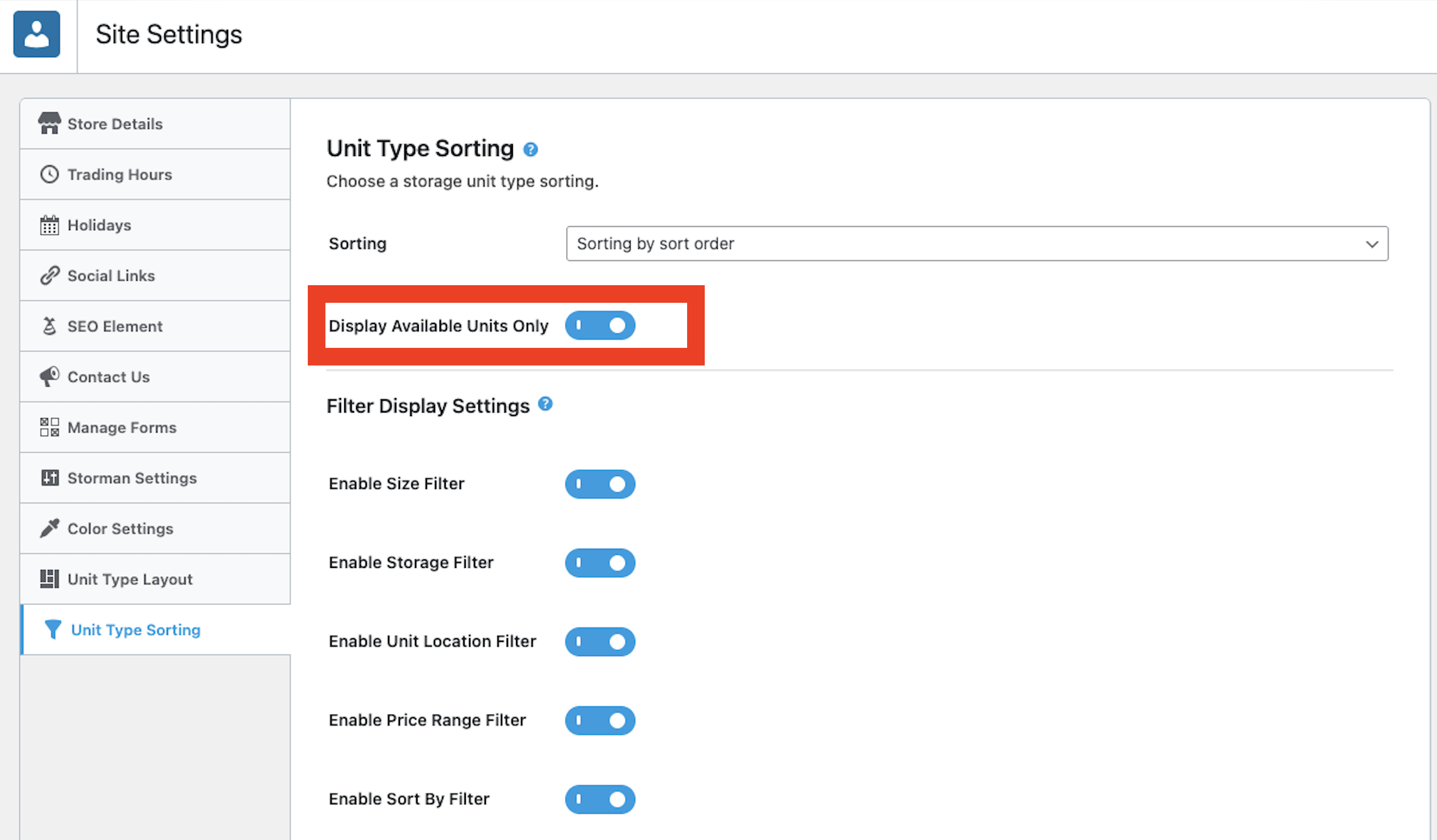This screenshot has height=840, width=1437.
Task: Click the Store Details shop icon
Action: [49, 123]
